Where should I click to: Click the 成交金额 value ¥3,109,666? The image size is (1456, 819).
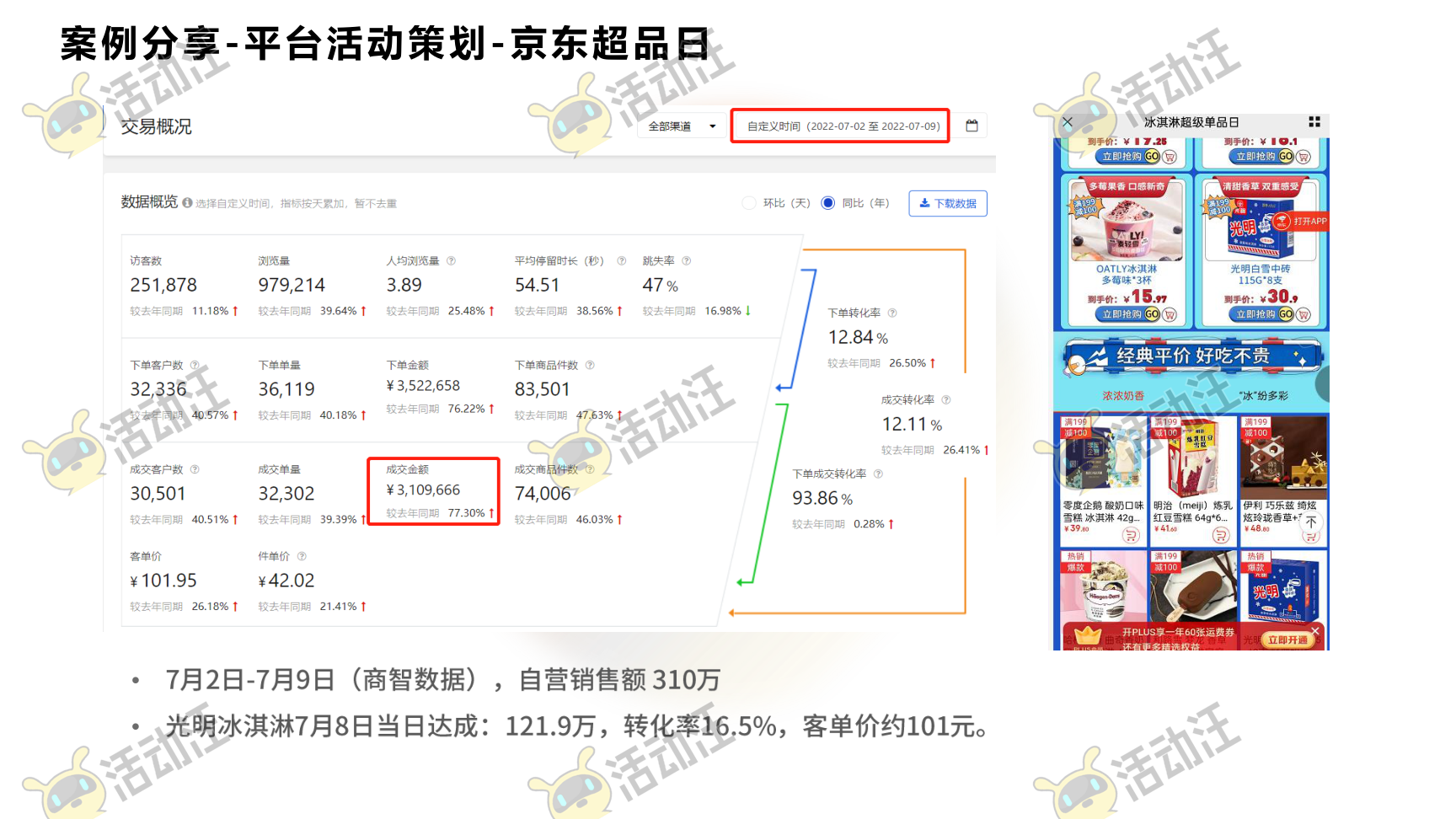(423, 490)
